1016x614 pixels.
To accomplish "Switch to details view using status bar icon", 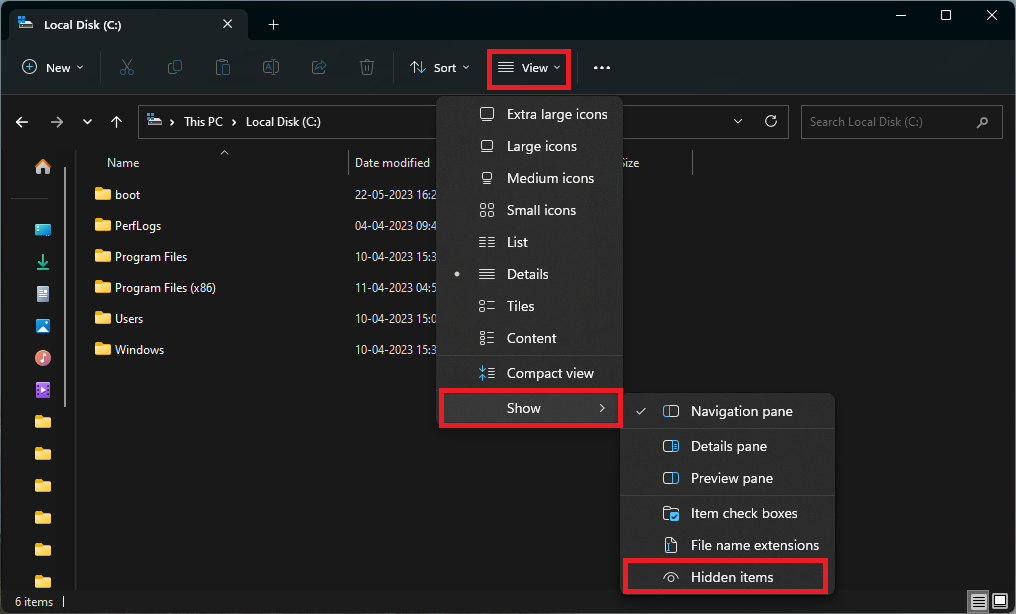I will point(978,601).
